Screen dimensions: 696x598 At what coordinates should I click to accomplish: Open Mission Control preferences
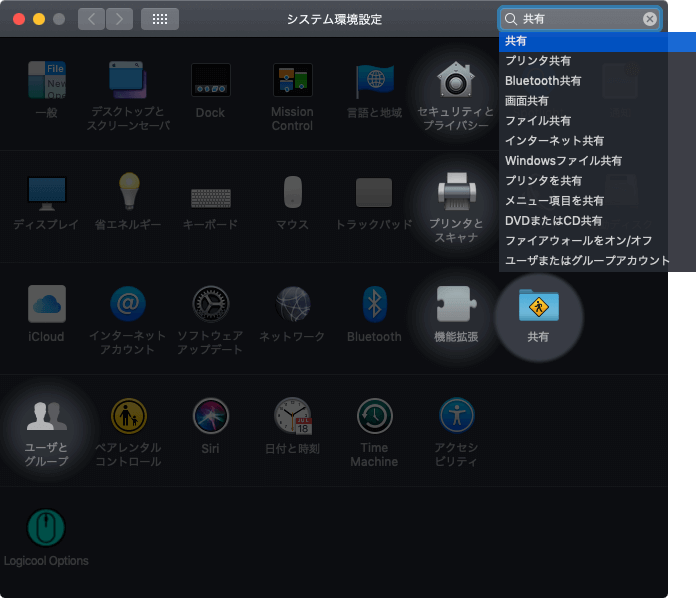293,80
